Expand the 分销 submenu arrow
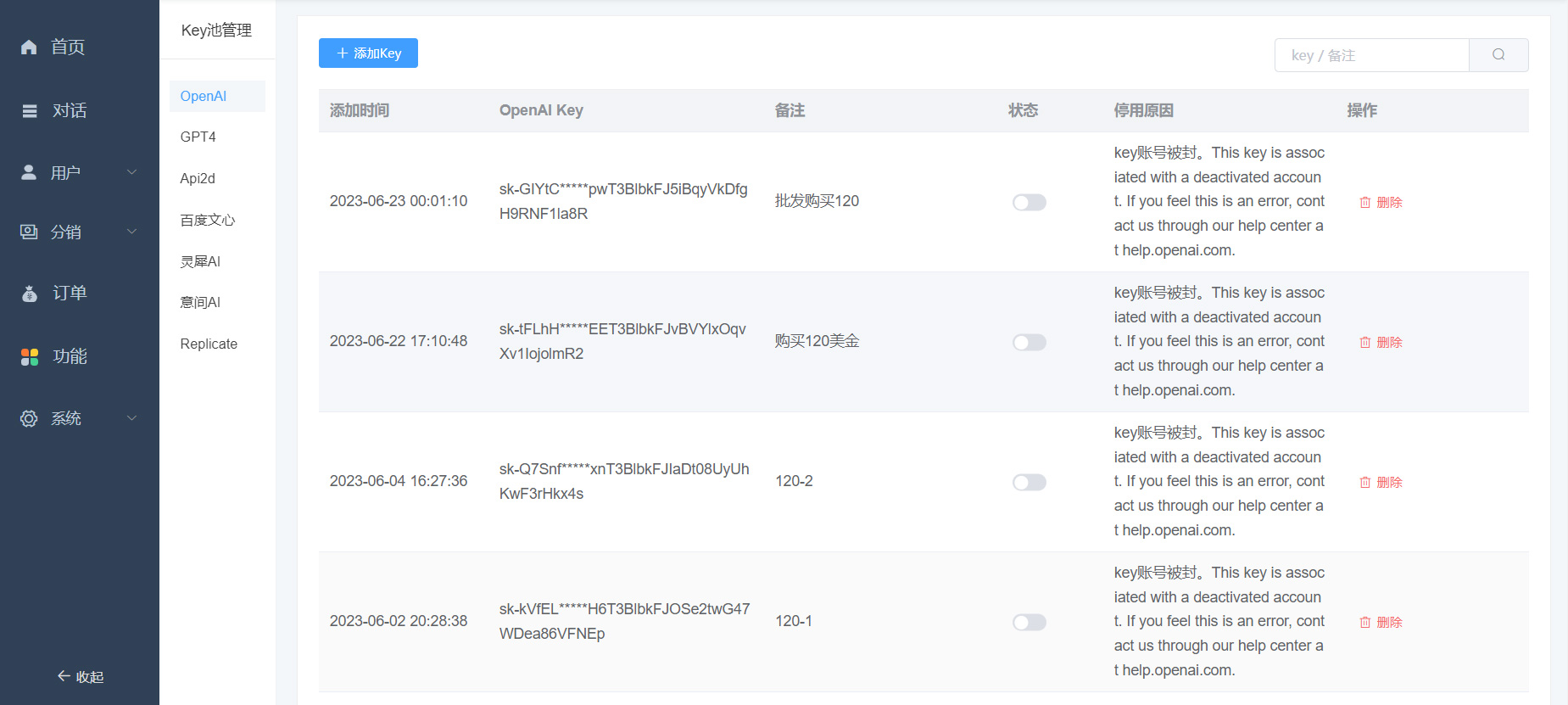 [x=132, y=232]
